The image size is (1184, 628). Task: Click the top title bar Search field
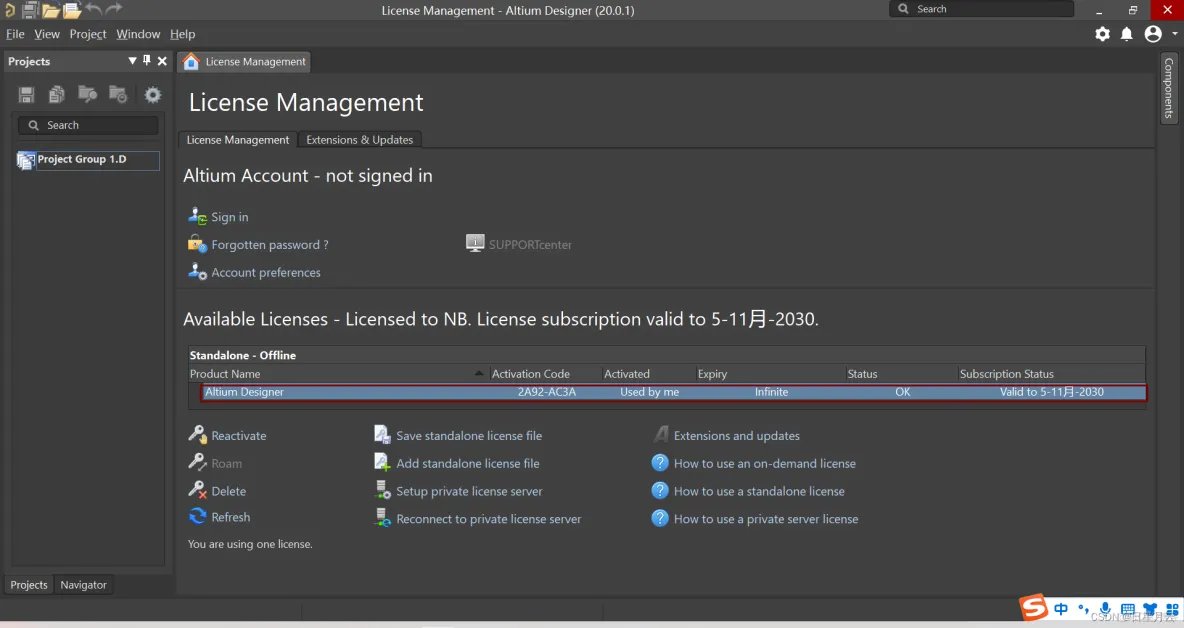(982, 9)
